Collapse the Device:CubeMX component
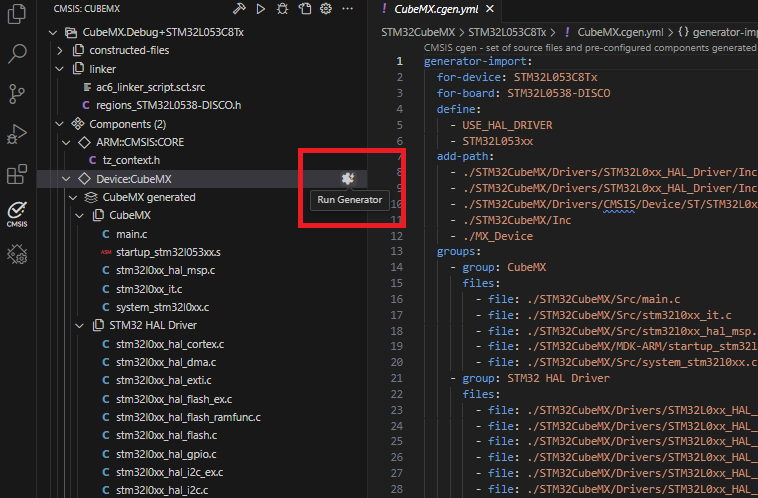 66,179
